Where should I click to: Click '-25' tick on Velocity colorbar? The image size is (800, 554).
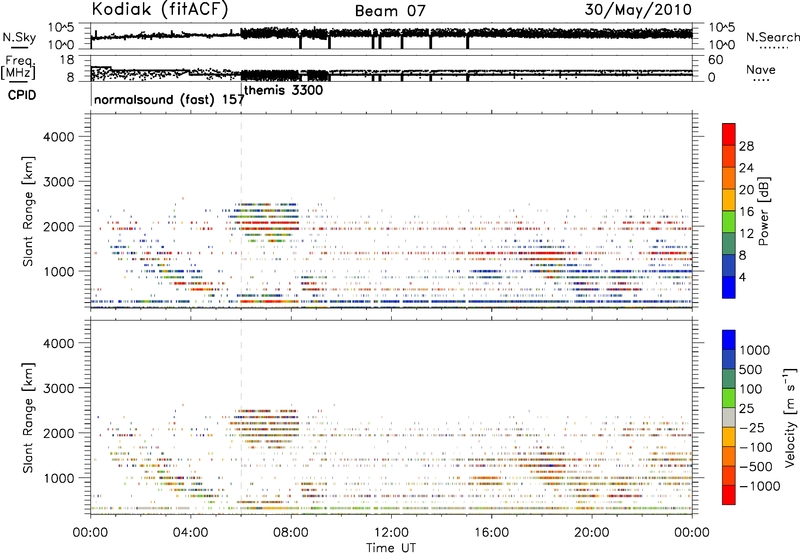(x=752, y=427)
